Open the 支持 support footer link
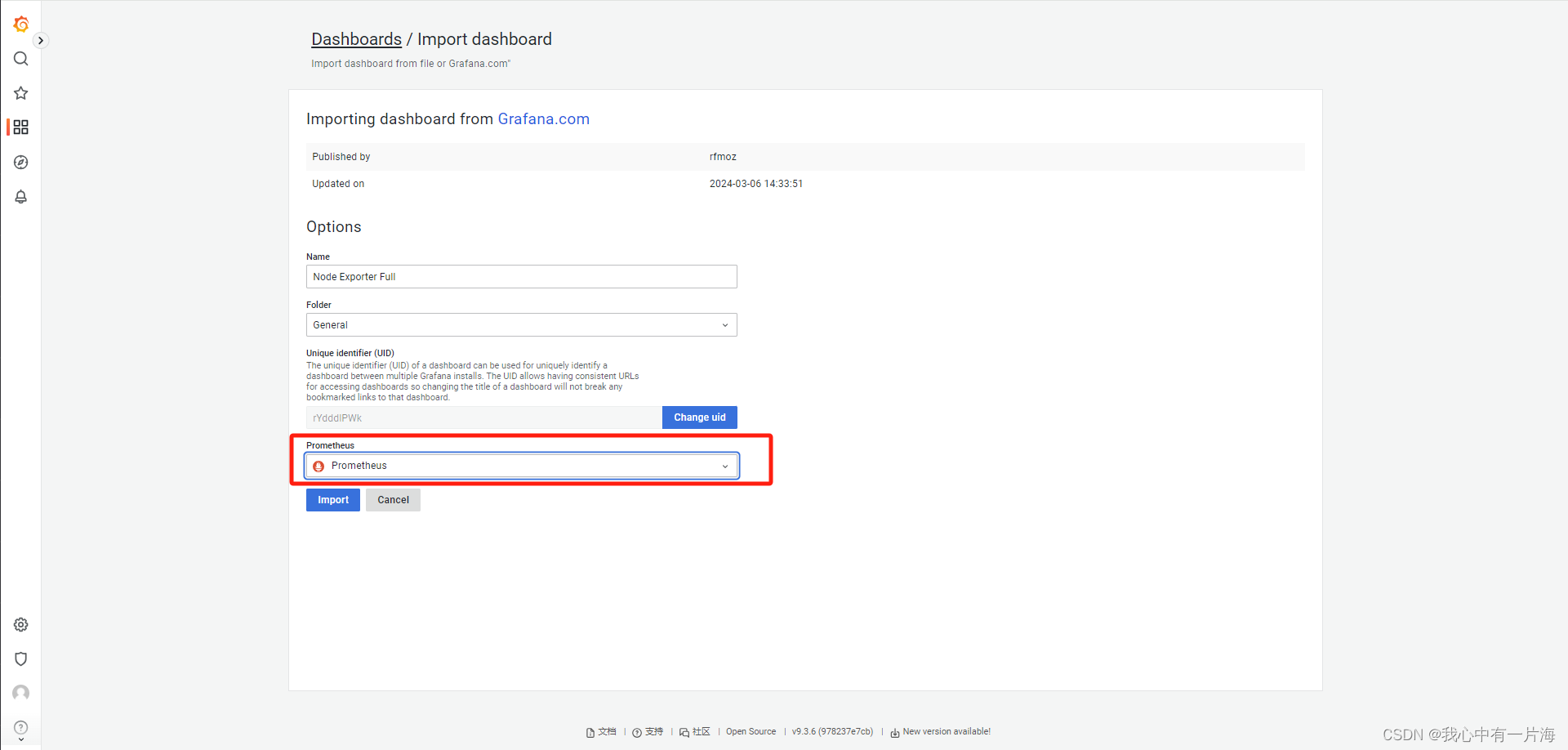 [x=648, y=732]
